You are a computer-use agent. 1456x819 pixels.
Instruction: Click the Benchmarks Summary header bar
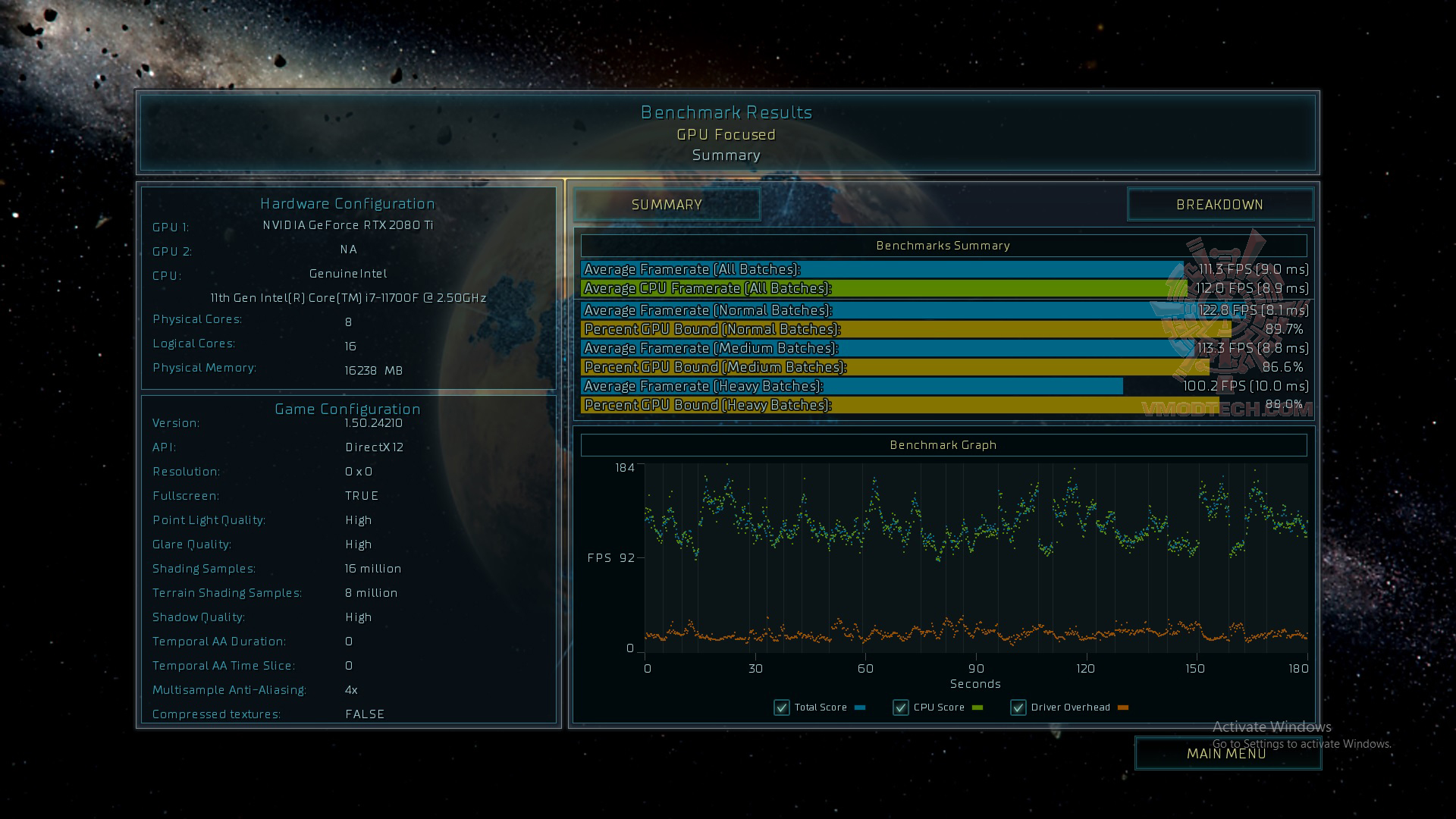tap(943, 246)
